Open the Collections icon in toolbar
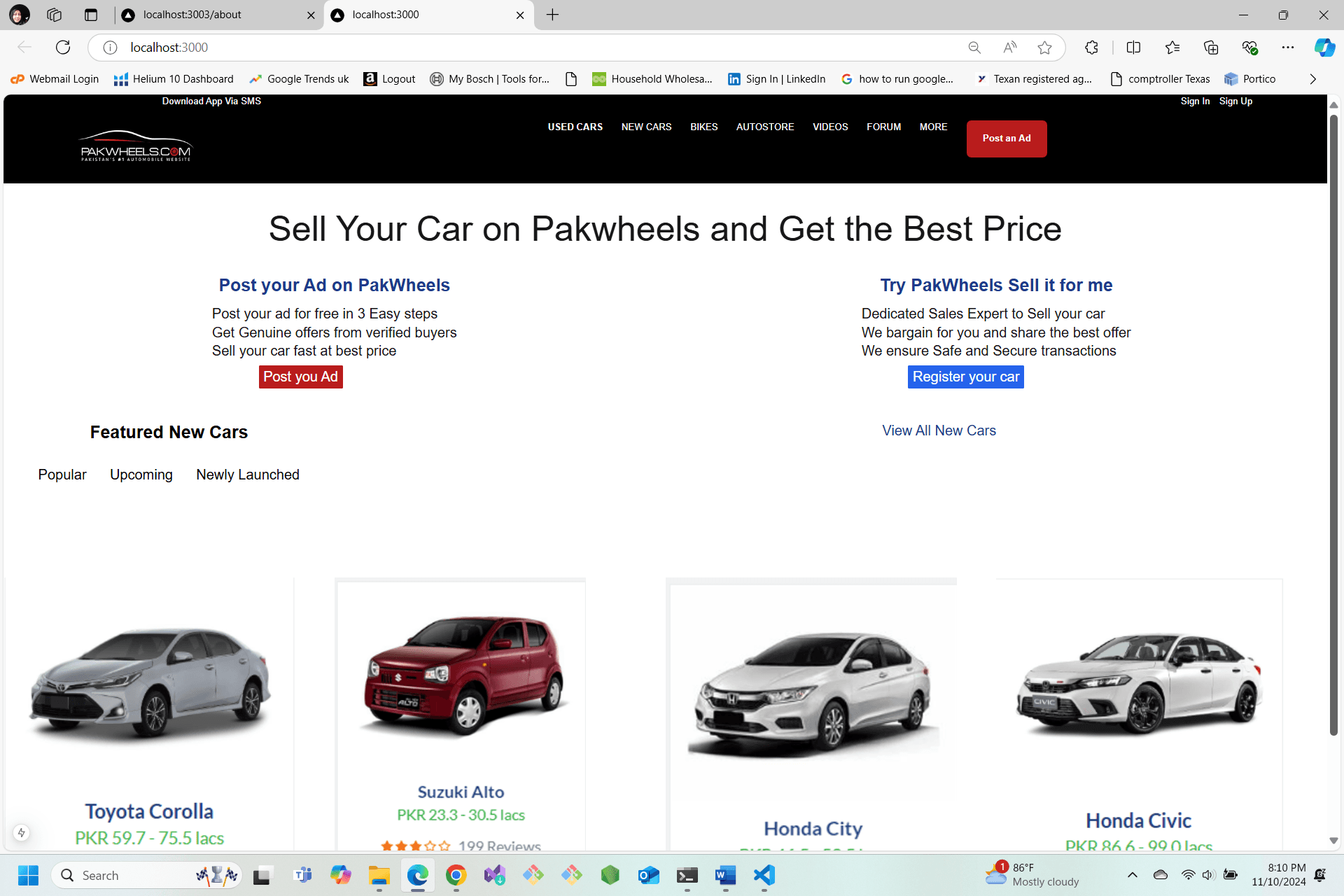 coord(1211,48)
